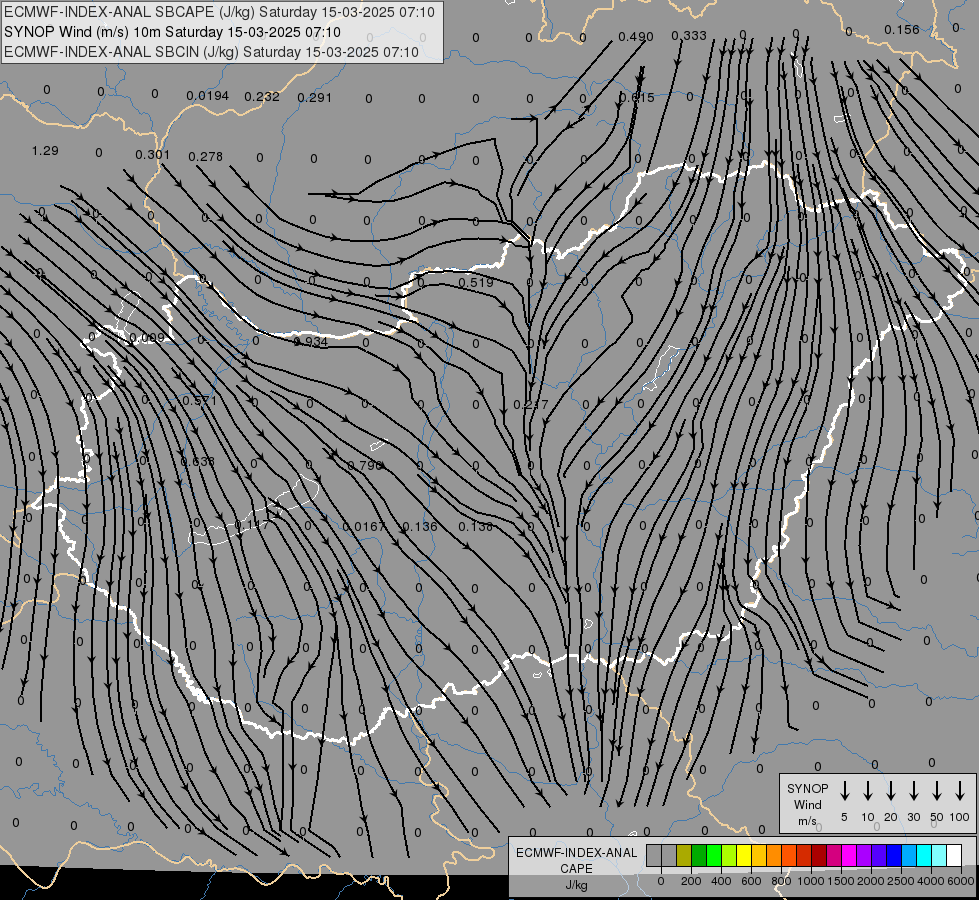Click the 0.0194 CAPE value on map
This screenshot has height=900, width=979.
point(208,96)
